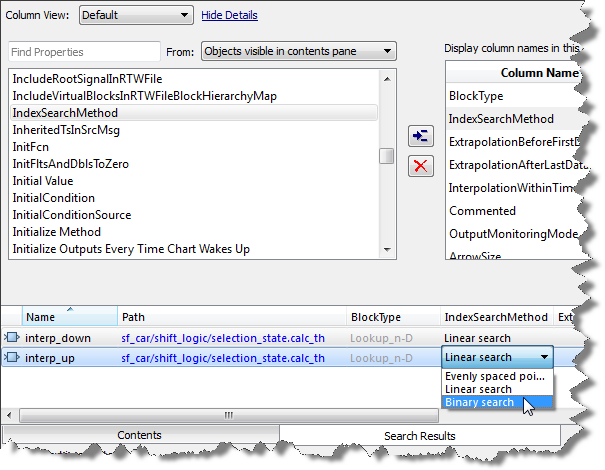Screen dimensions: 605x470
Task: Click the interp_up block icon
Action: (x=13, y=357)
